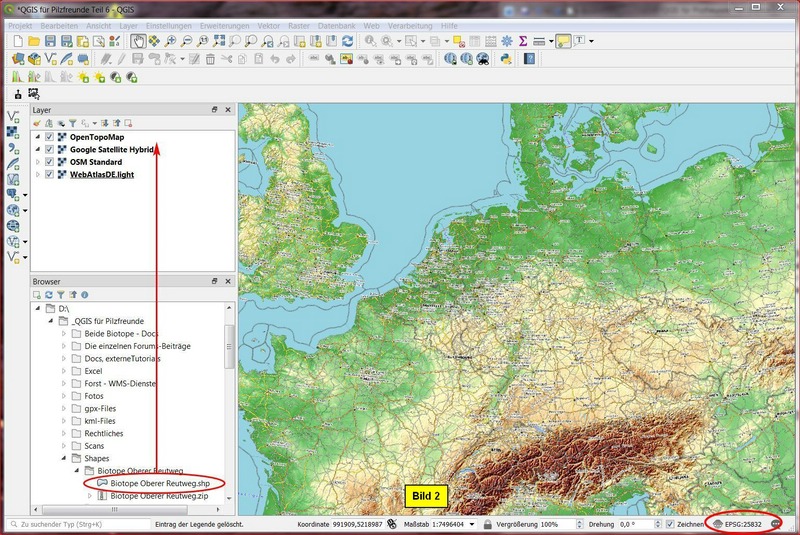Click Filter Legend icon in Layer panel
This screenshot has height=535, width=800.
[x=72, y=123]
